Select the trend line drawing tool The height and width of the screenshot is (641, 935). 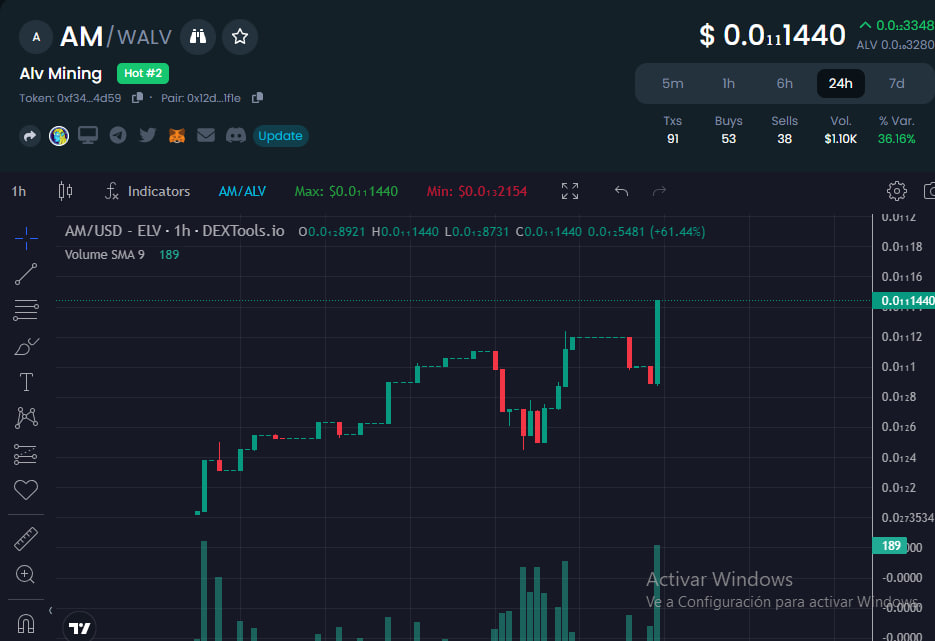pos(26,274)
